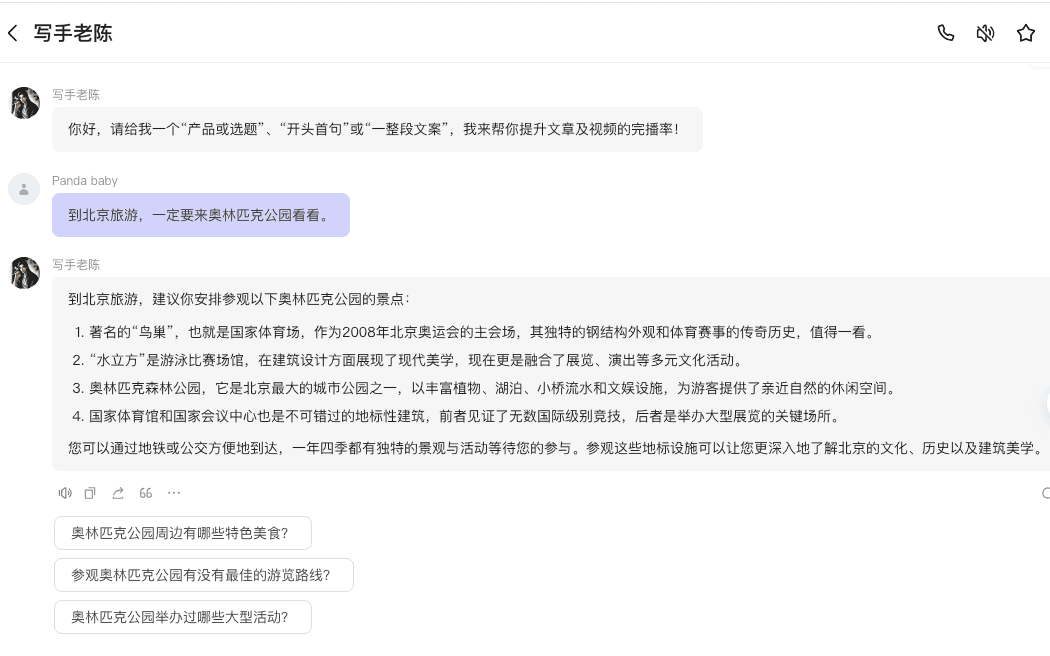Click 写手老陈 avatar beside greeting message
1050x656 pixels.
(x=24, y=103)
